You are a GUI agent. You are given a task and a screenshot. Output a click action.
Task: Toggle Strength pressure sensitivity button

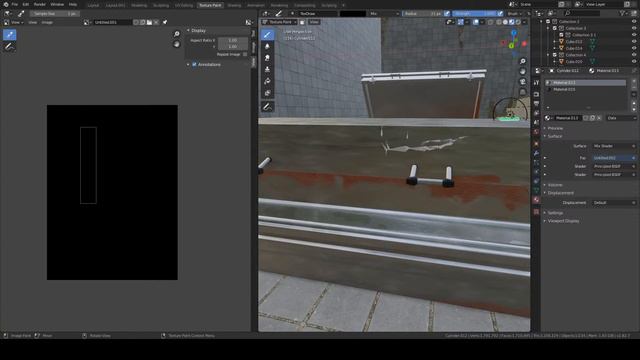(500, 13)
